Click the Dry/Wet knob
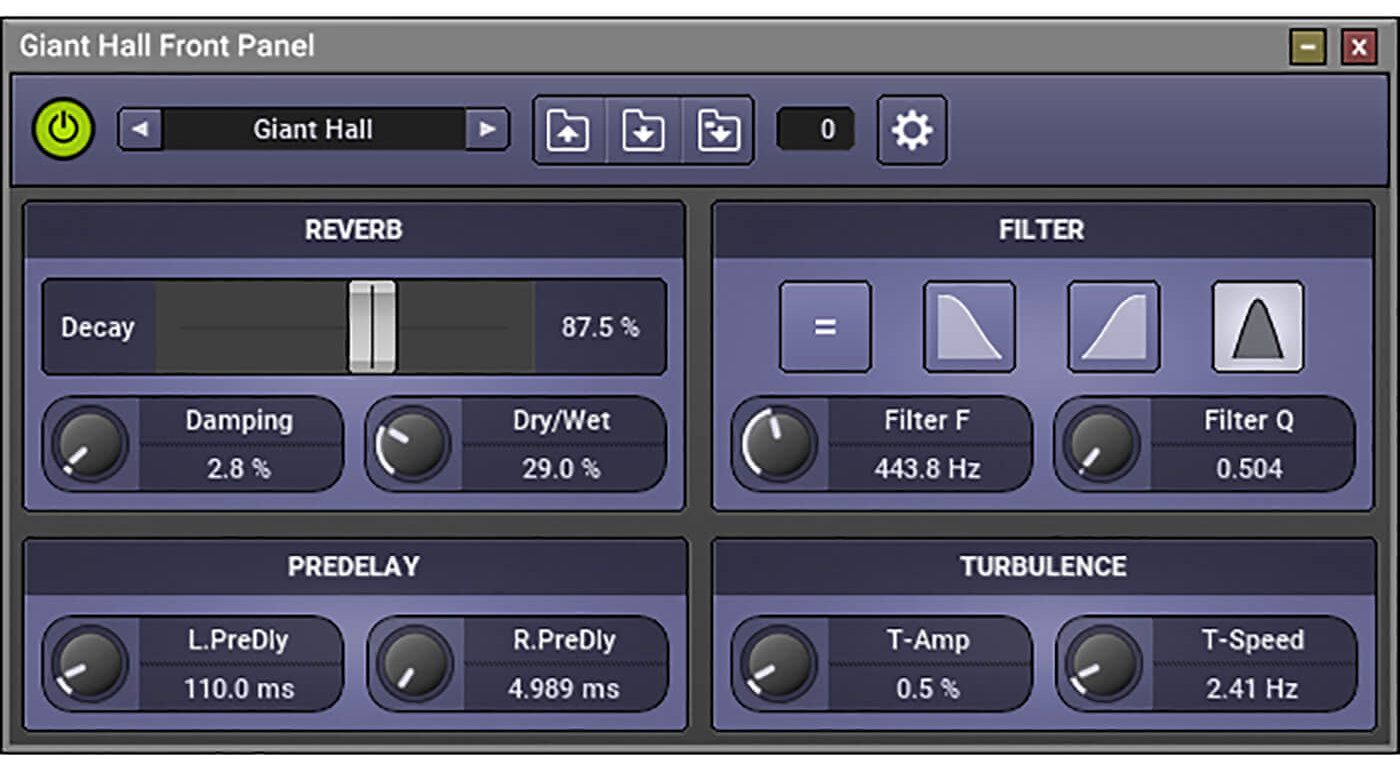The height and width of the screenshot is (770, 1400). pos(412,444)
